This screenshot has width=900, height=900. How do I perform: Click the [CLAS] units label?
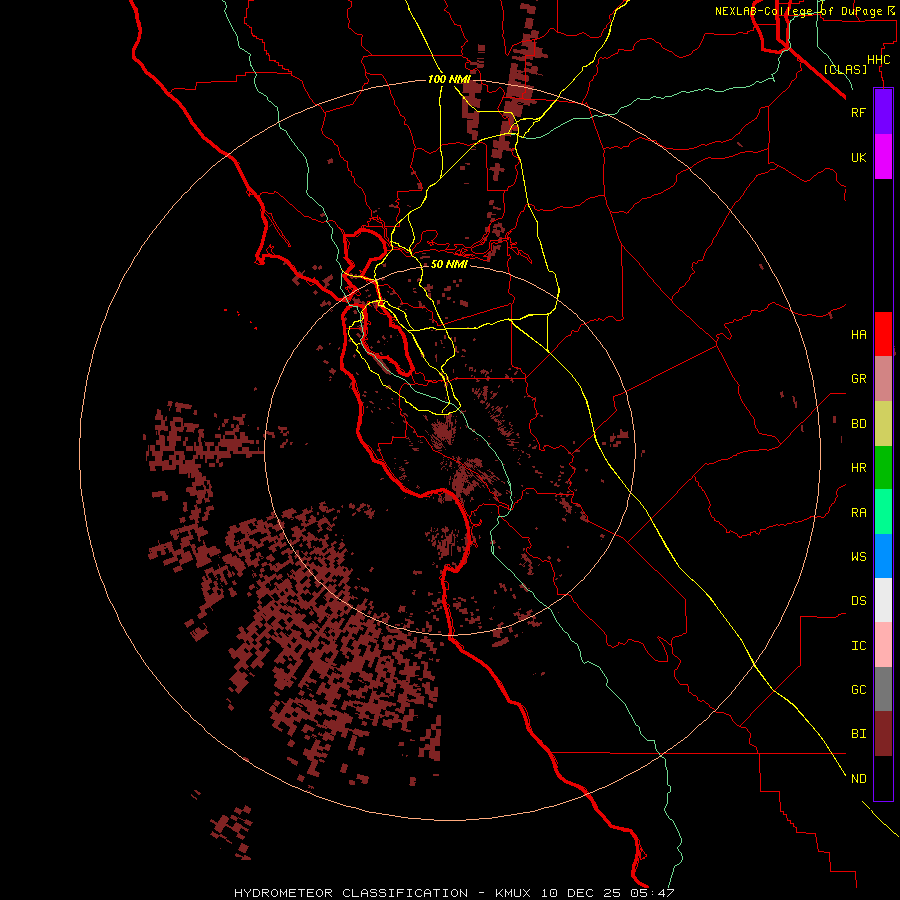tap(845, 69)
